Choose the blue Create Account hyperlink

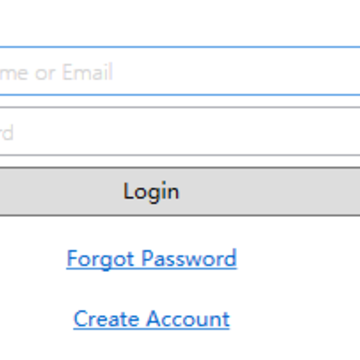(152, 319)
